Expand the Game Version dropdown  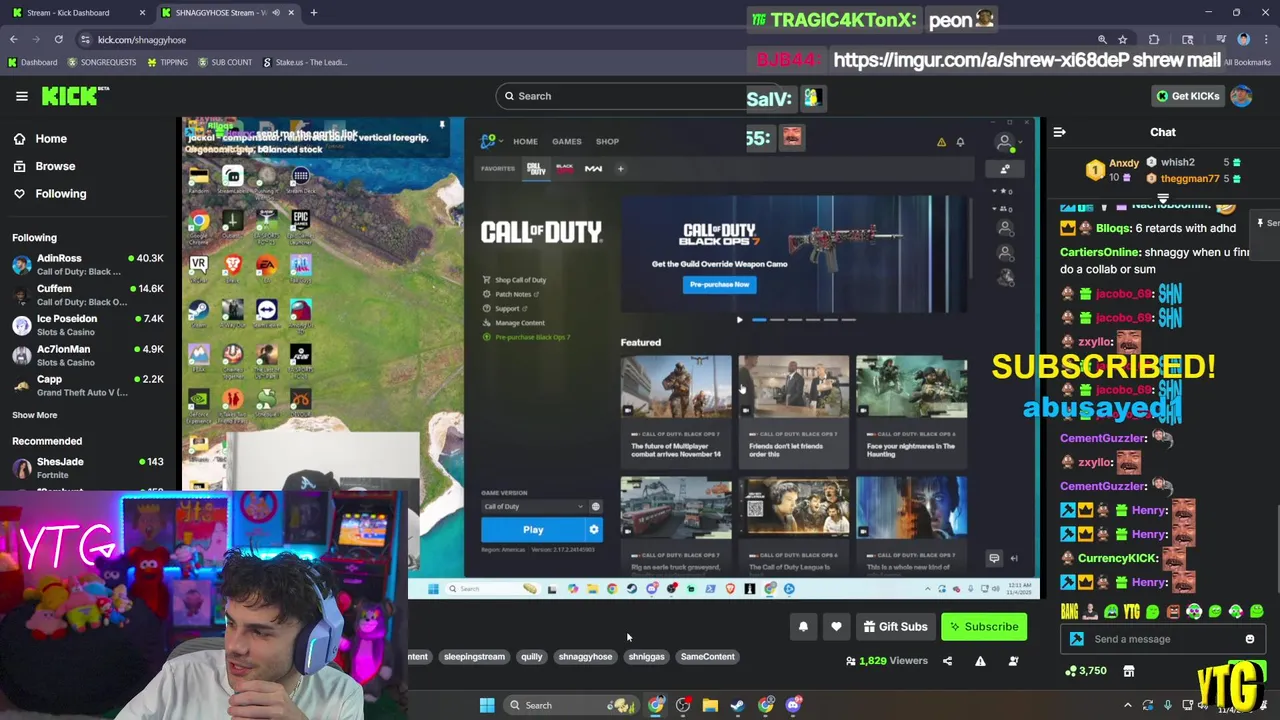(531, 506)
